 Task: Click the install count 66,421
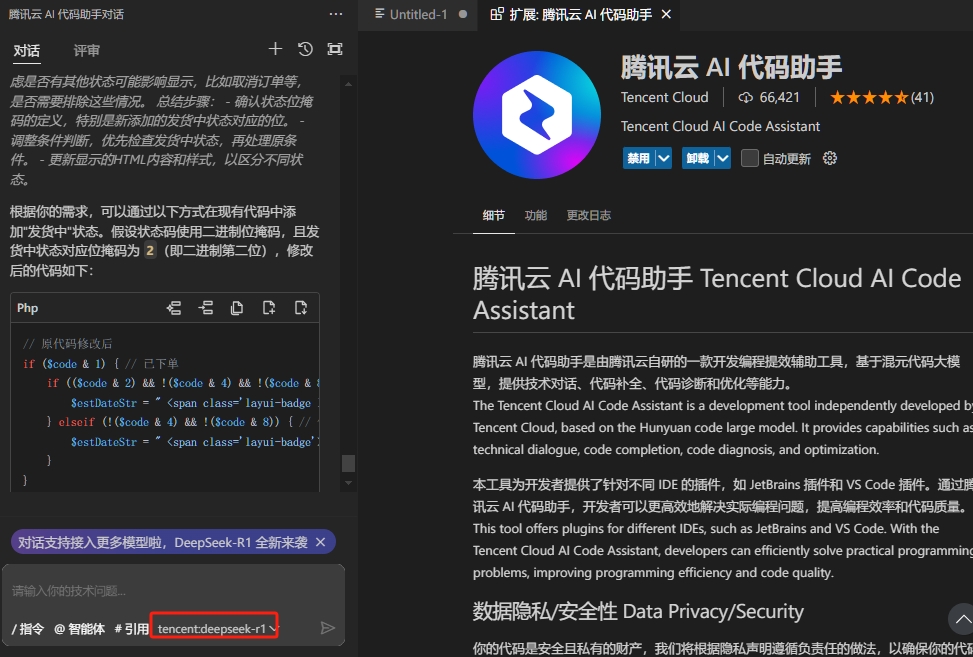769,97
